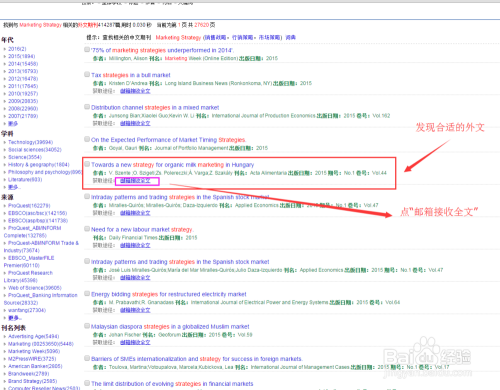Filter by source ProQuest Research Library
500x390 pixels.
tap(28, 277)
